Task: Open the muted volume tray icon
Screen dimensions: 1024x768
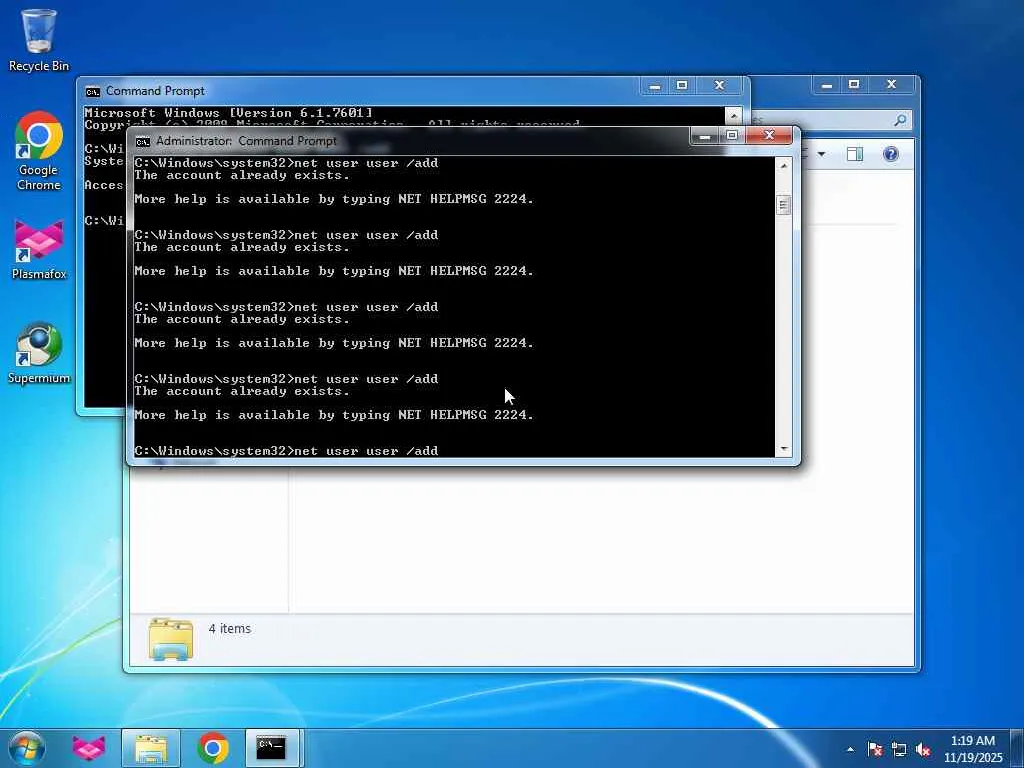Action: pyautogui.click(x=923, y=749)
